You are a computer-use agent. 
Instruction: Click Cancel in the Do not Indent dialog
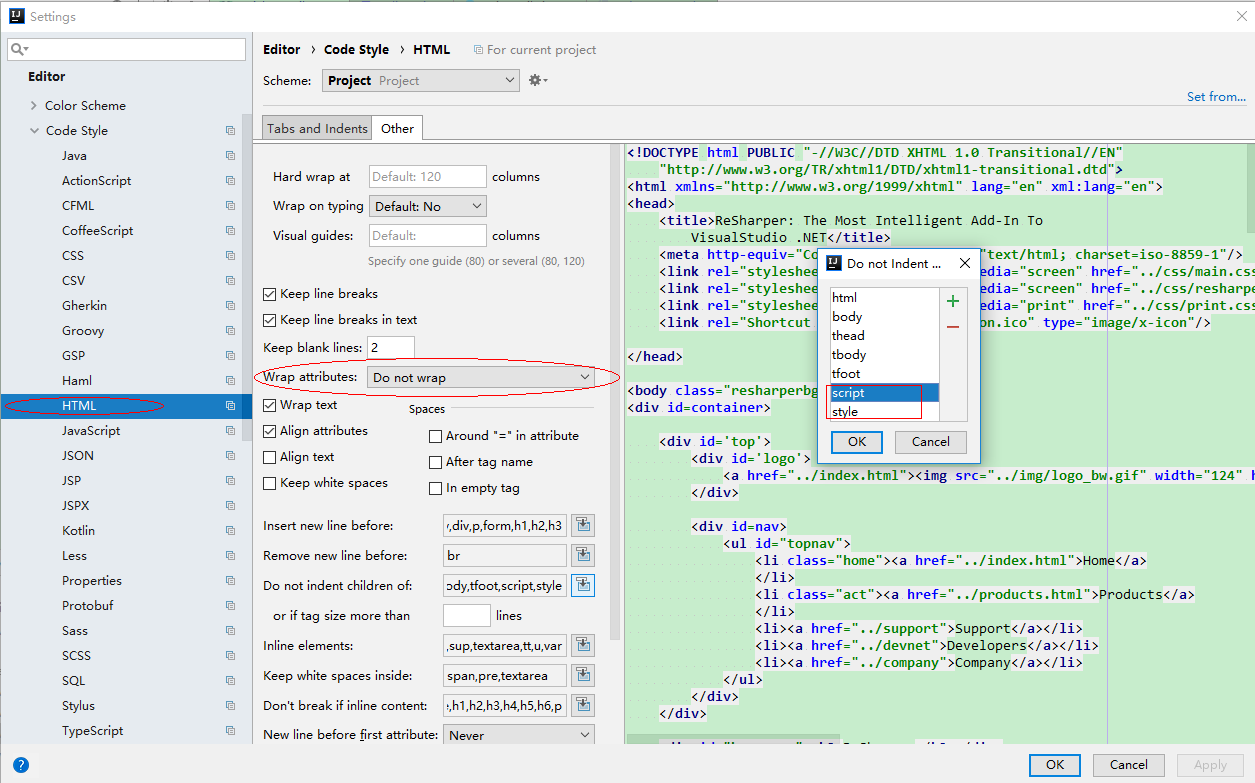931,442
